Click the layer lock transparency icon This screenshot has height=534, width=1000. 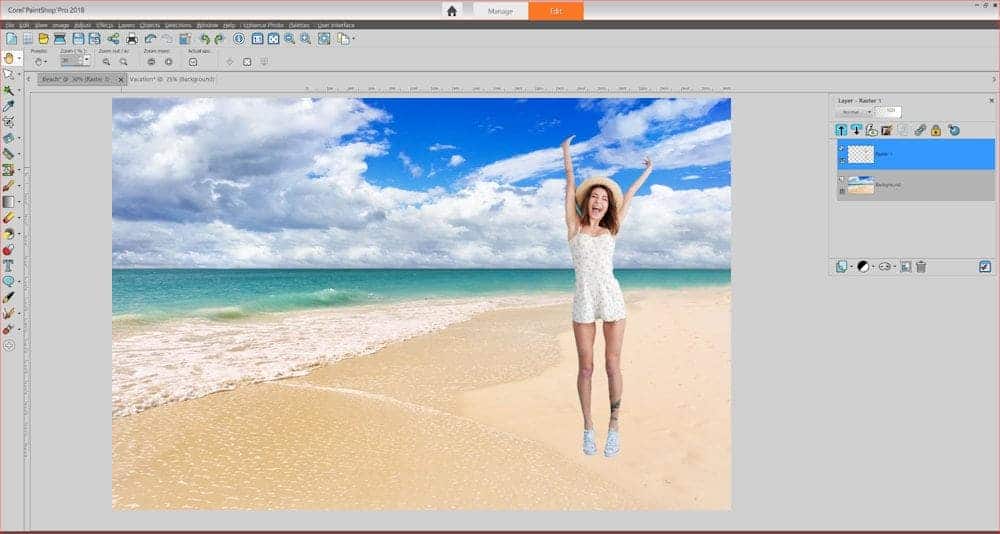(x=936, y=130)
